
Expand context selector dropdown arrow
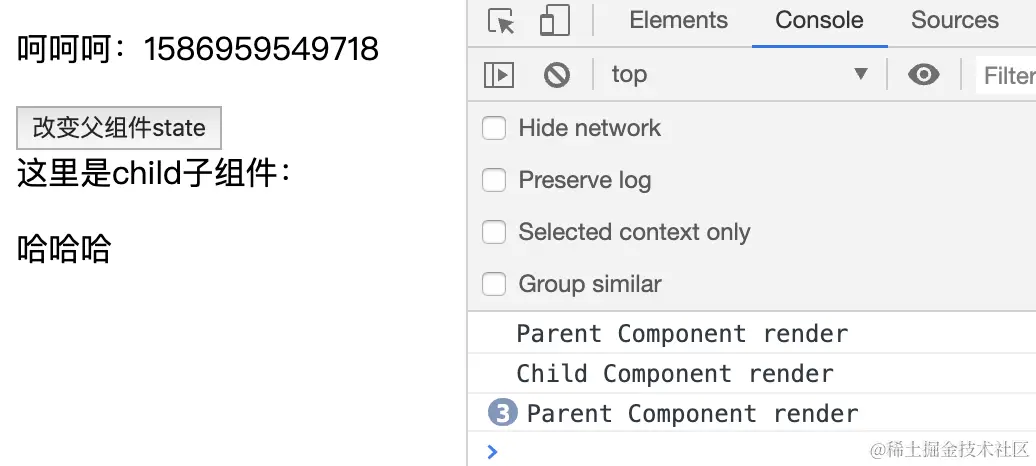[860, 74]
